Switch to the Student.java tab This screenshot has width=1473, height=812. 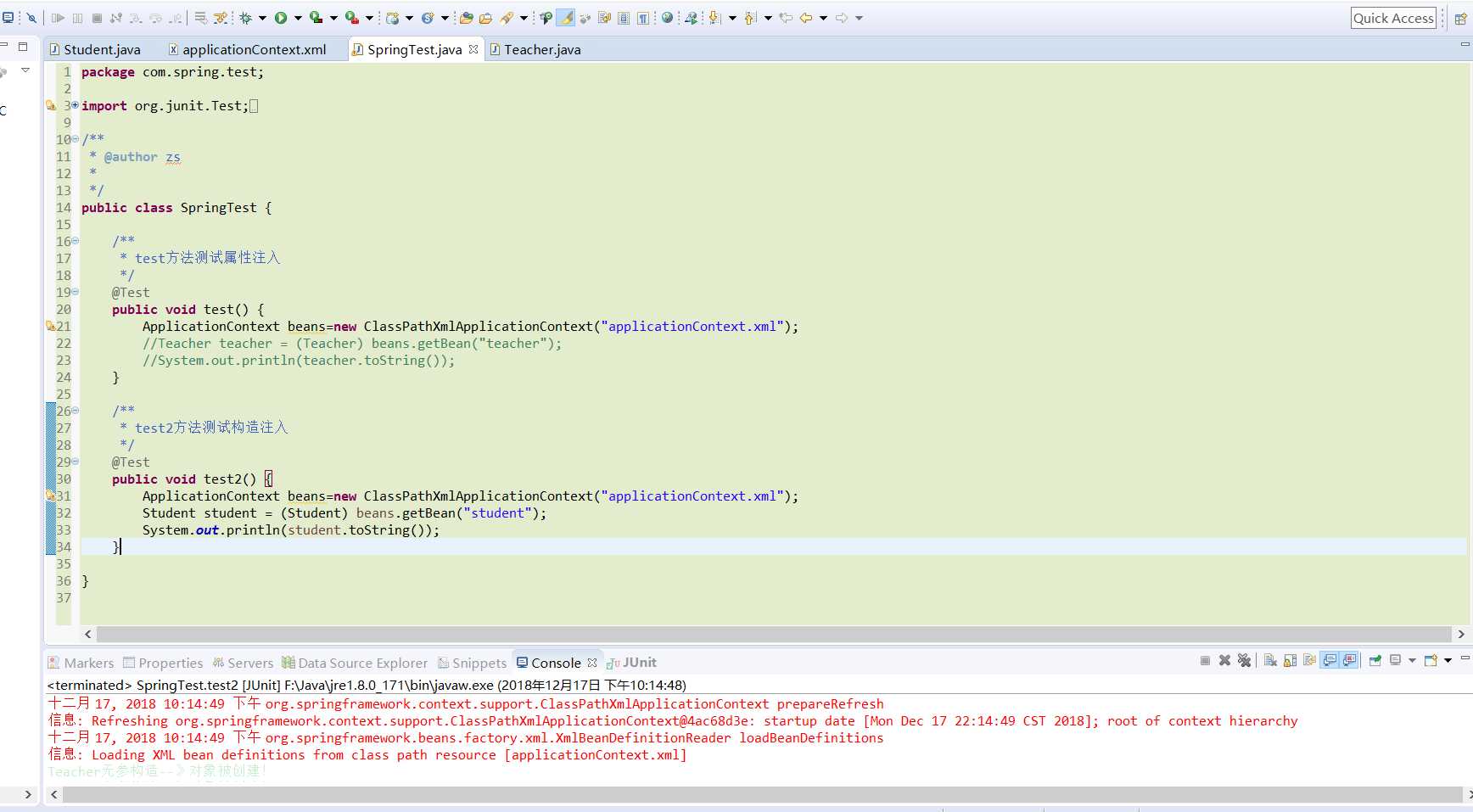coord(95,49)
